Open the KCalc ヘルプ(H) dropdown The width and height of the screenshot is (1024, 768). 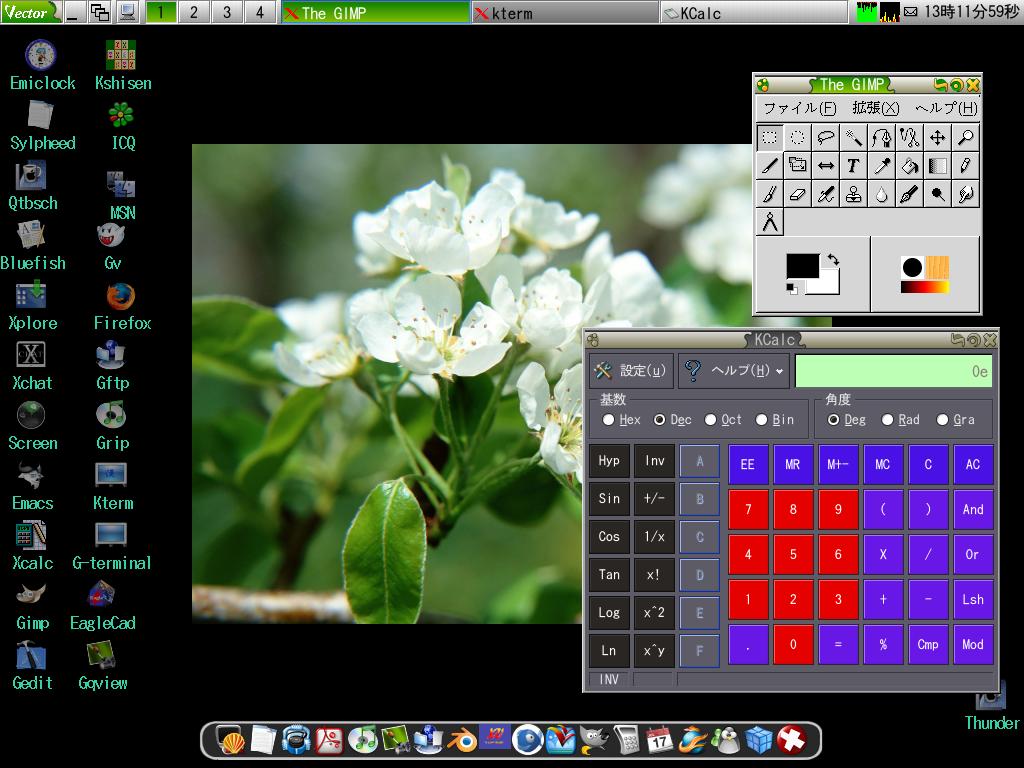734,371
